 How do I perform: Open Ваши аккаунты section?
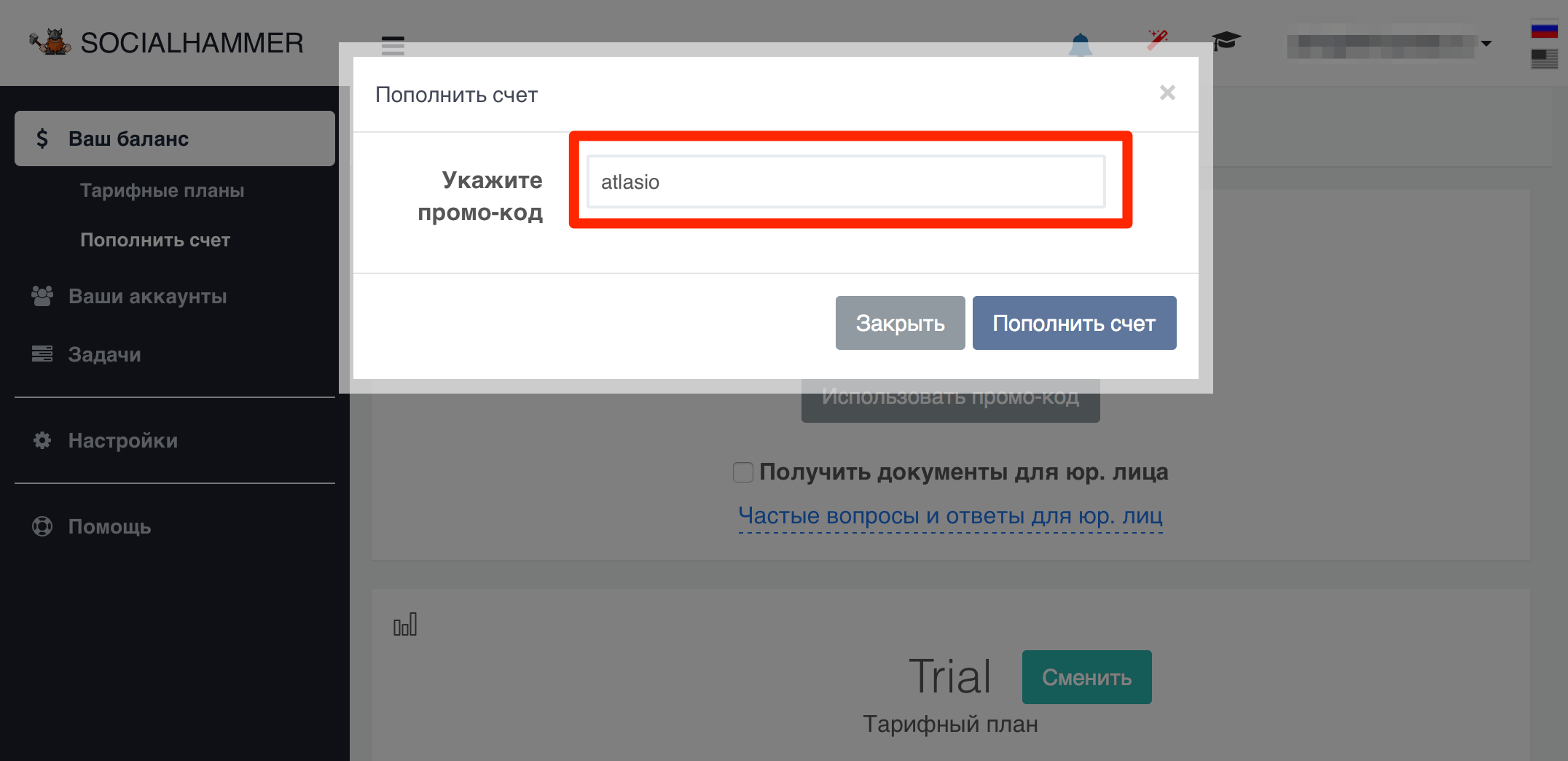coord(147,297)
